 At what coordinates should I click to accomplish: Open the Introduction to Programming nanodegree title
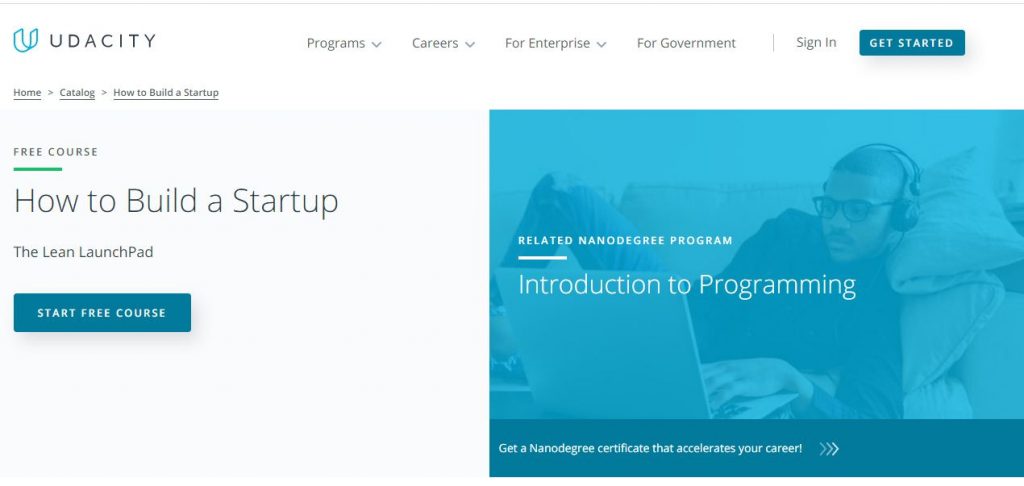click(686, 285)
